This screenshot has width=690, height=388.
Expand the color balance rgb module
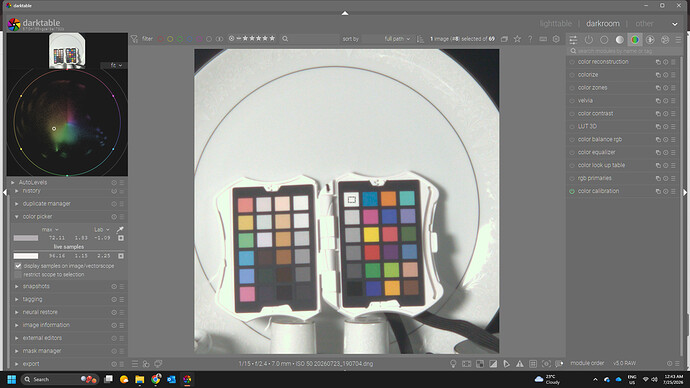(600, 139)
